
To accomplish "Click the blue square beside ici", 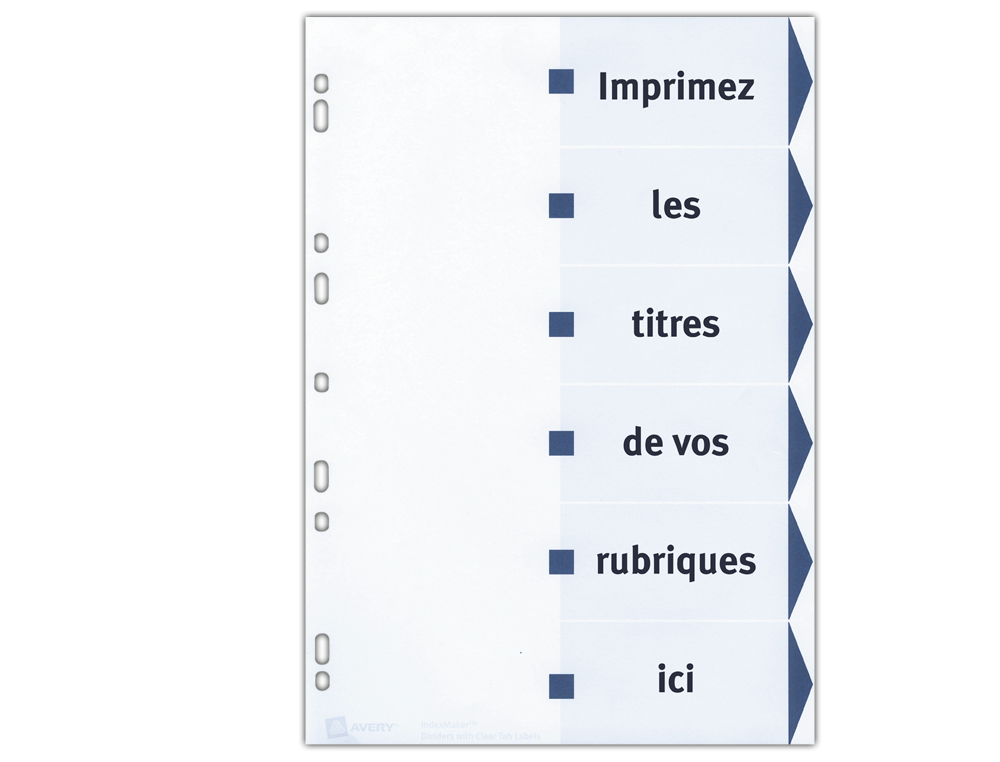I will pos(561,685).
